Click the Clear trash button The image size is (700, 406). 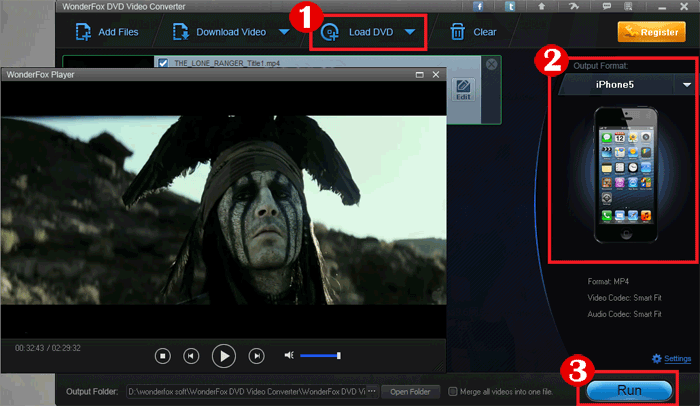473,32
